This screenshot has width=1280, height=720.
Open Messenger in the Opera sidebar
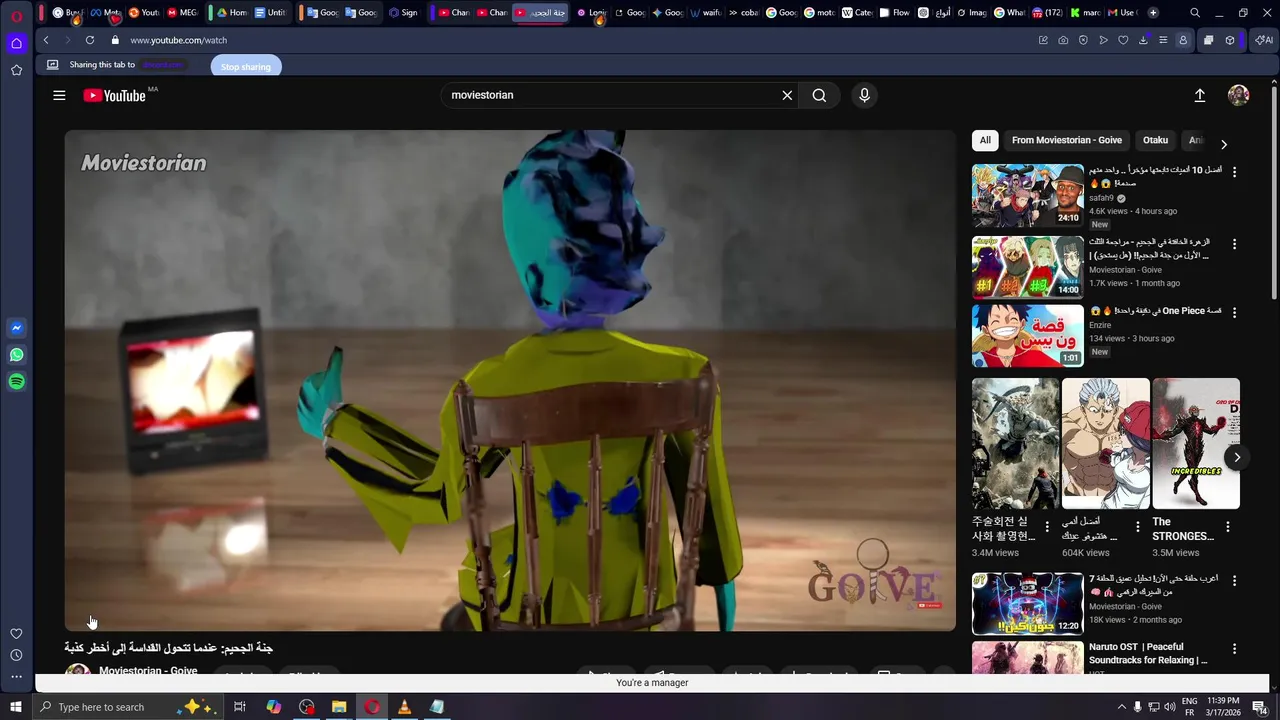click(16, 328)
